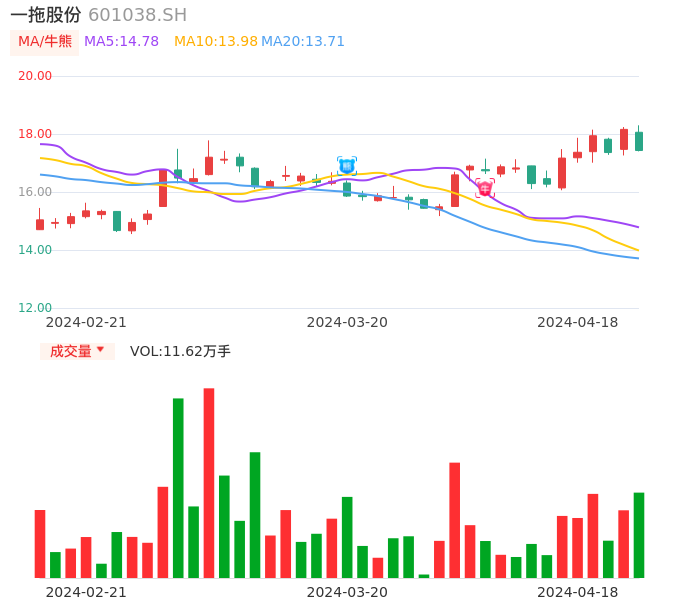The image size is (686, 606).
Task: Click the red dropdown arrow beside 成交量
Action: [x=100, y=350]
